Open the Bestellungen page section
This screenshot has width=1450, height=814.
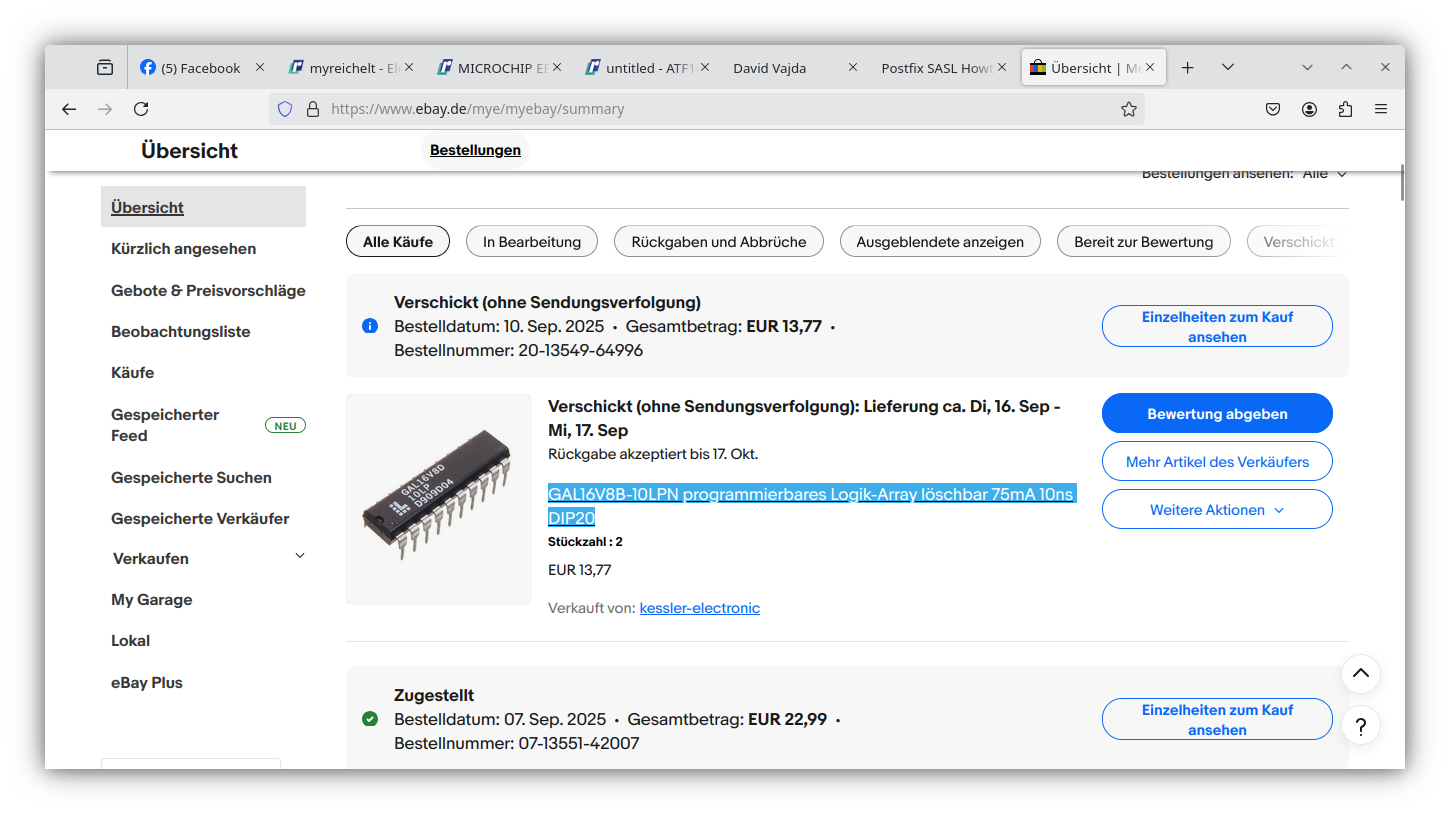(x=475, y=150)
